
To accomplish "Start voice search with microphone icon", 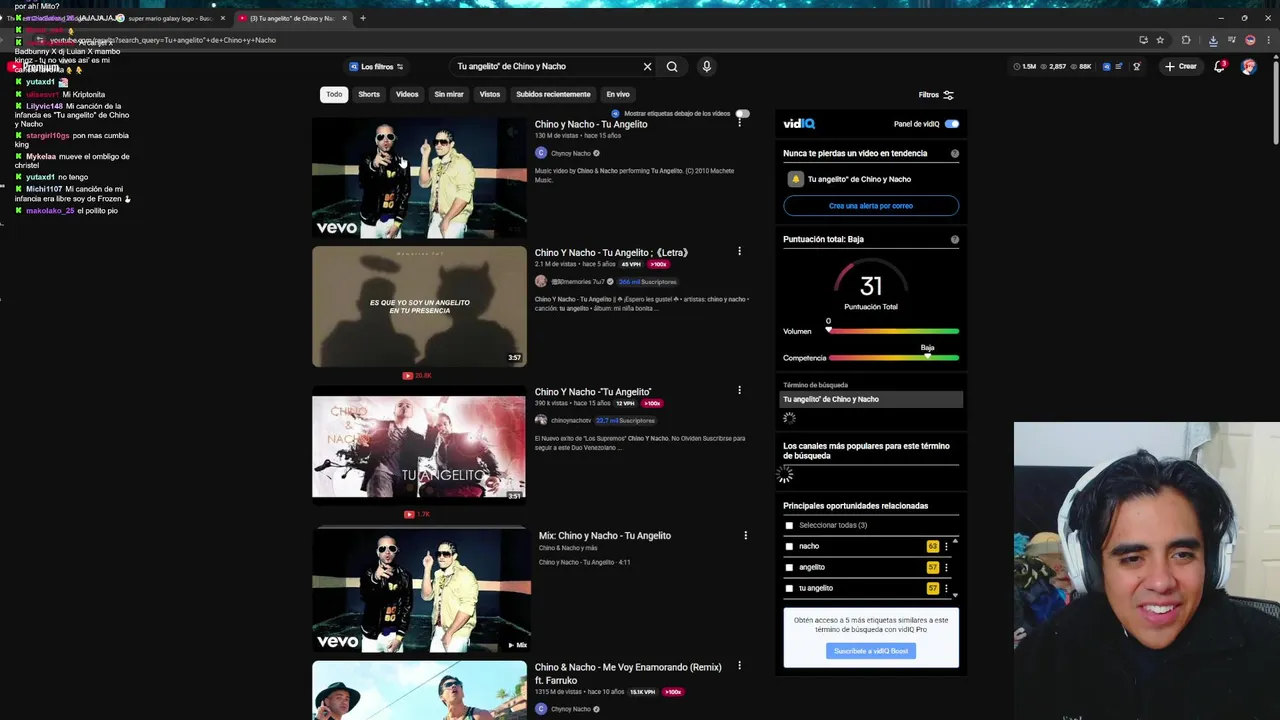I will (x=706, y=67).
